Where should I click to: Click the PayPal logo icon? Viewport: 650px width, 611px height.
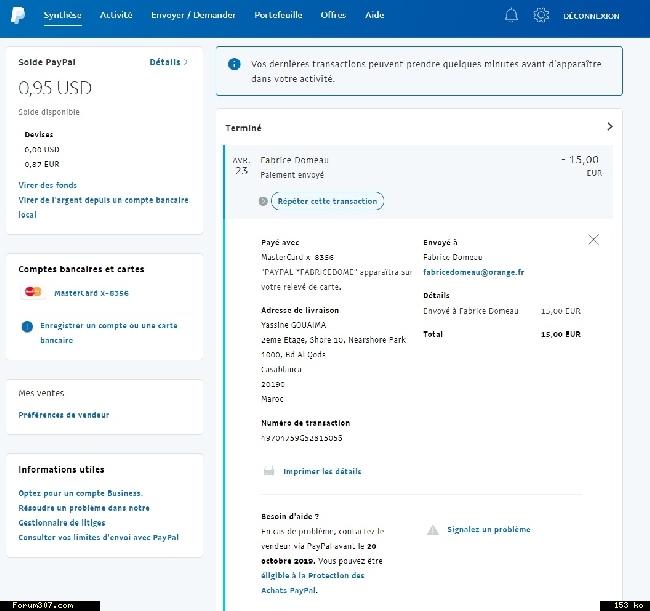[x=17, y=15]
